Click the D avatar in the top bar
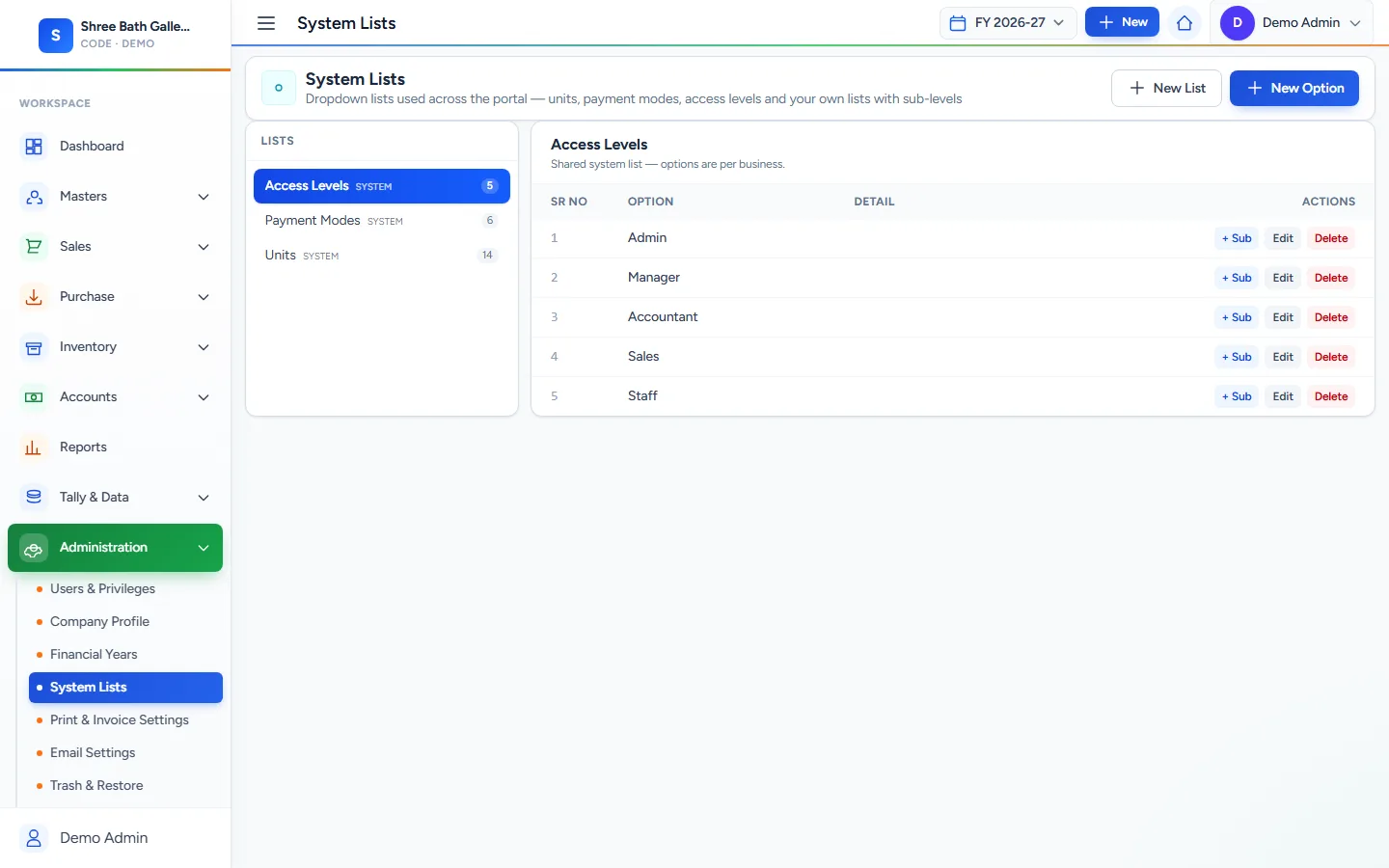This screenshot has width=1389, height=868. click(x=1238, y=23)
